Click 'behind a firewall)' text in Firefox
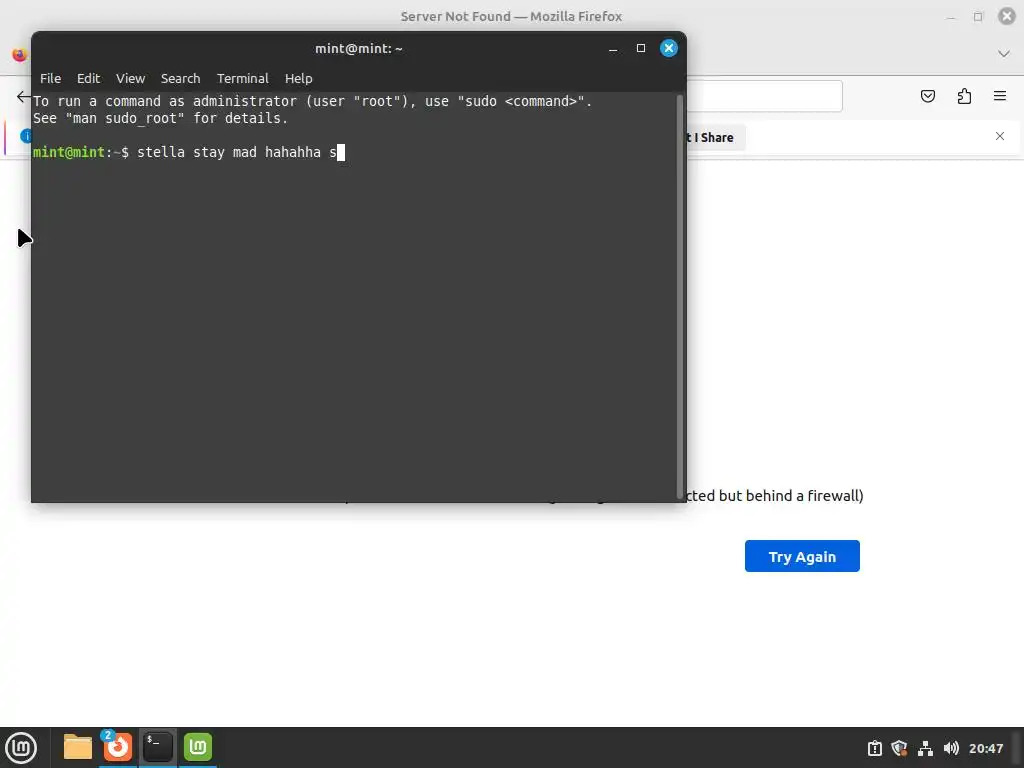Screen dimensions: 1024x768 click(x=805, y=496)
